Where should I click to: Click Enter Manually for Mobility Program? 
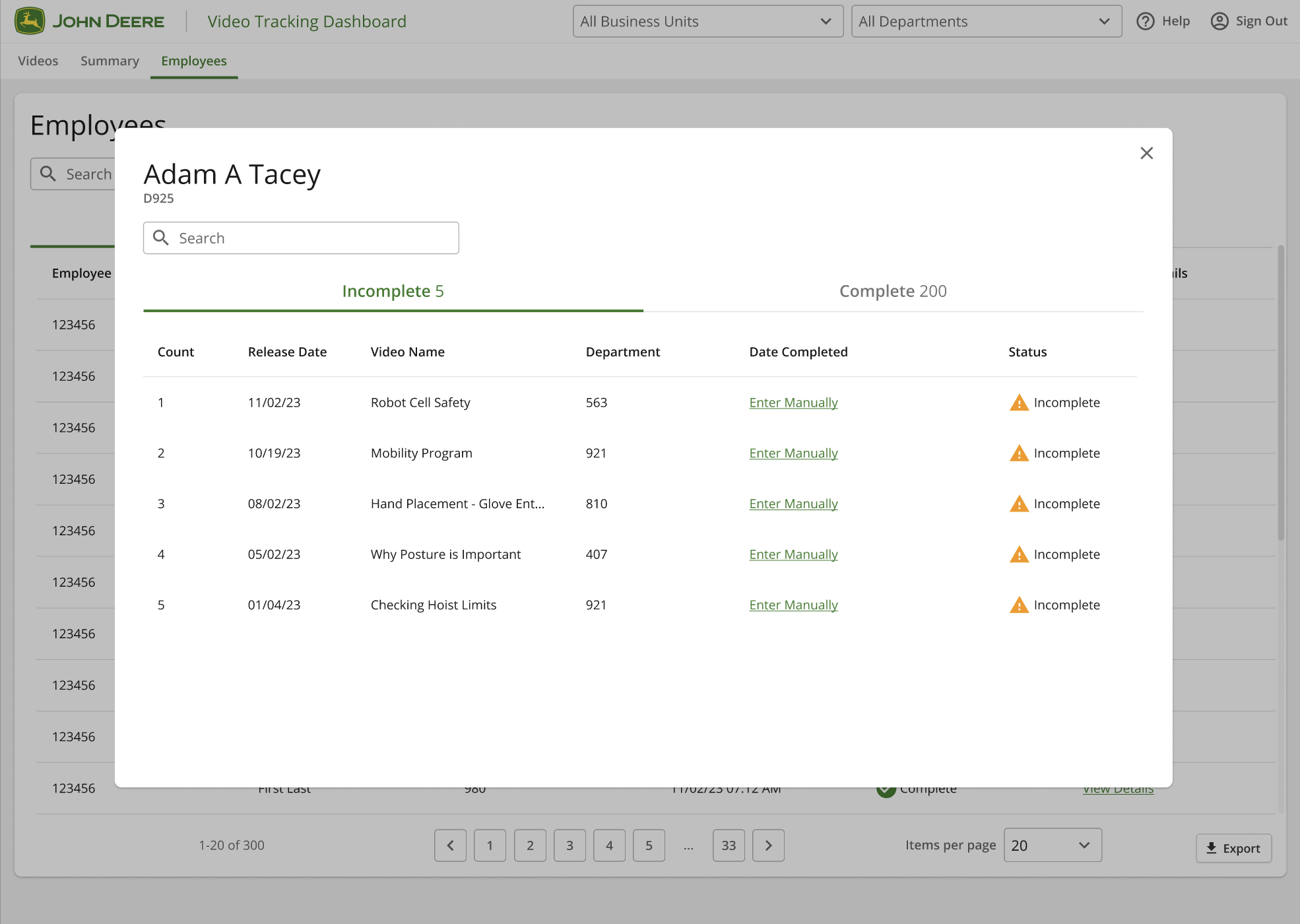coord(793,453)
